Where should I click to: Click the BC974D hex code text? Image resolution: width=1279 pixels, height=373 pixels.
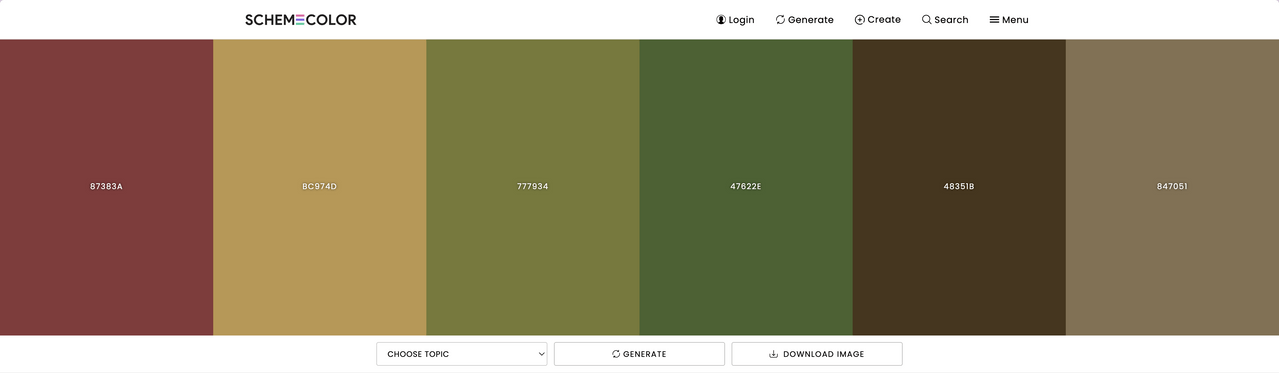[x=320, y=187]
